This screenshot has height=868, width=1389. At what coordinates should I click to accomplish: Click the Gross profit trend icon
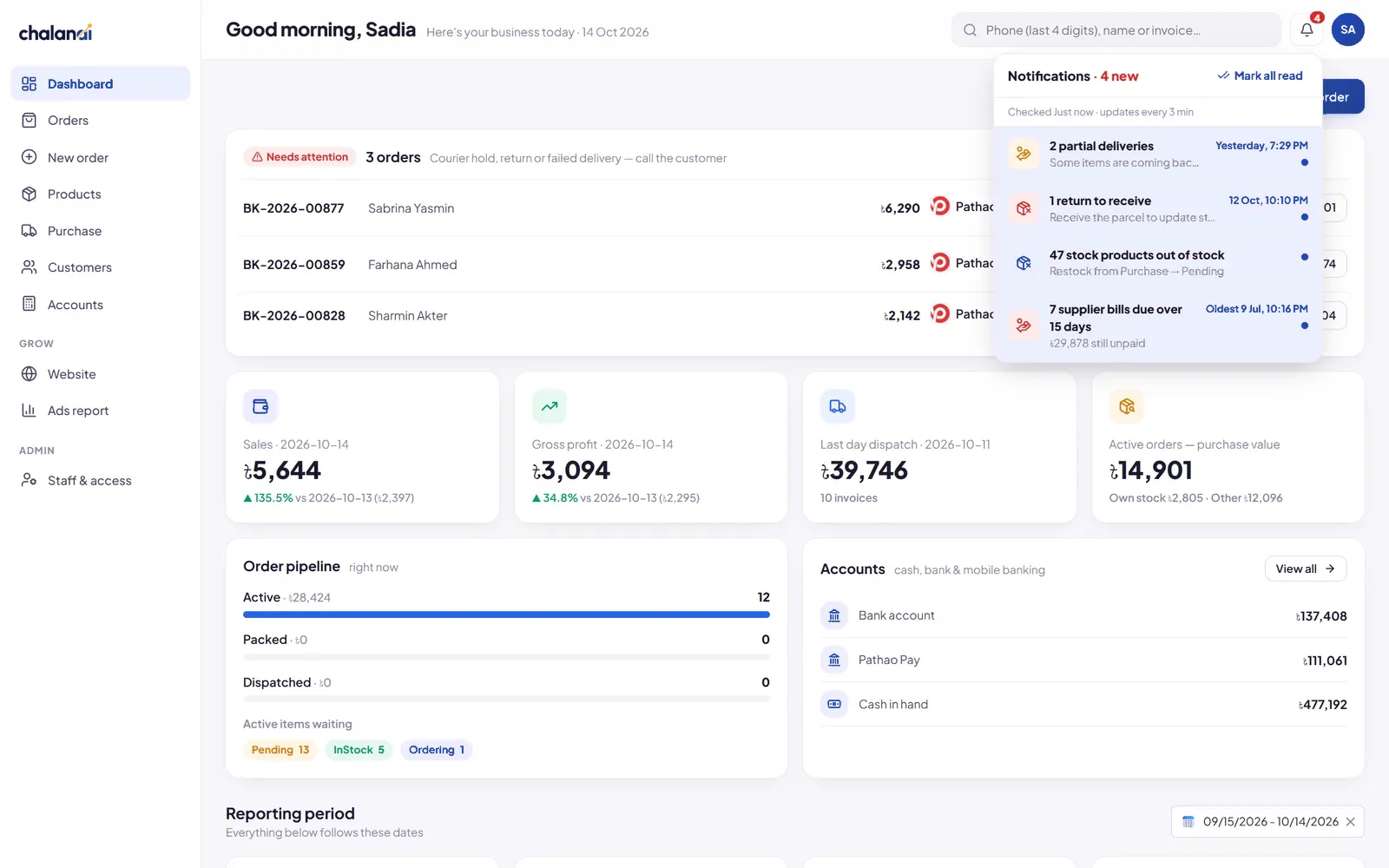click(x=550, y=406)
